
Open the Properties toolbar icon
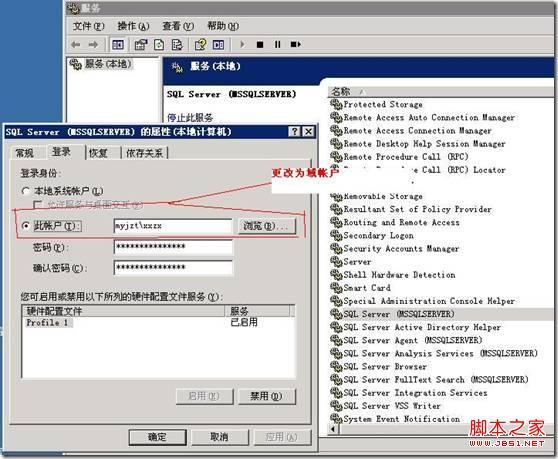[141, 44]
